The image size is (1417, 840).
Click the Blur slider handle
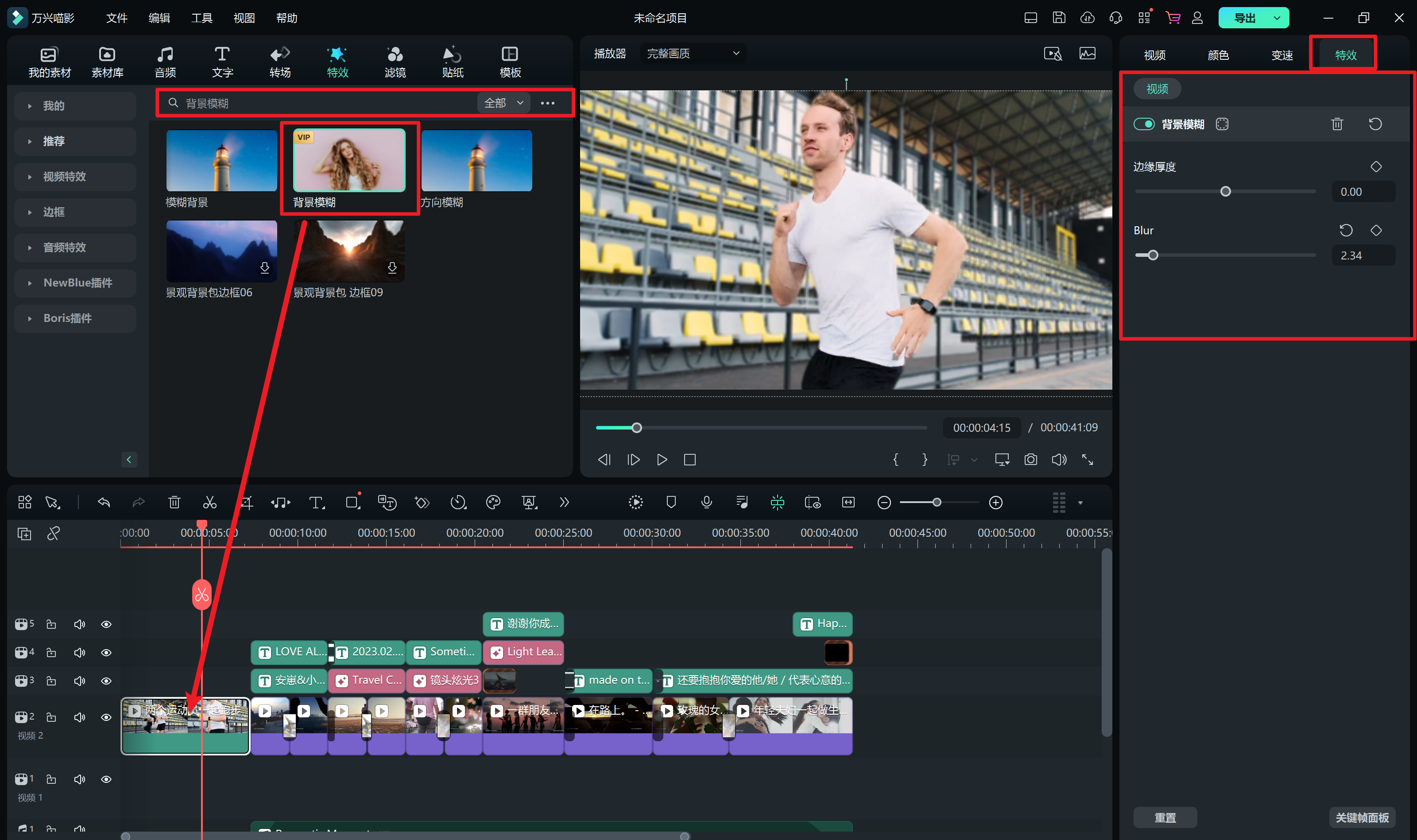(x=1153, y=255)
